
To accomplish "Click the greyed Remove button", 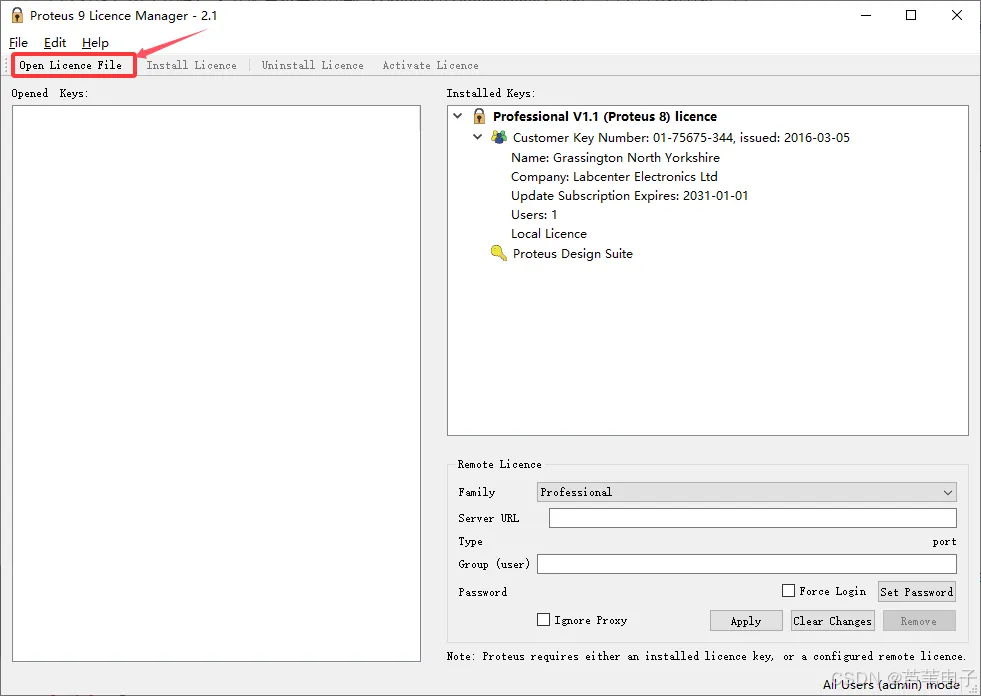I will pos(918,621).
